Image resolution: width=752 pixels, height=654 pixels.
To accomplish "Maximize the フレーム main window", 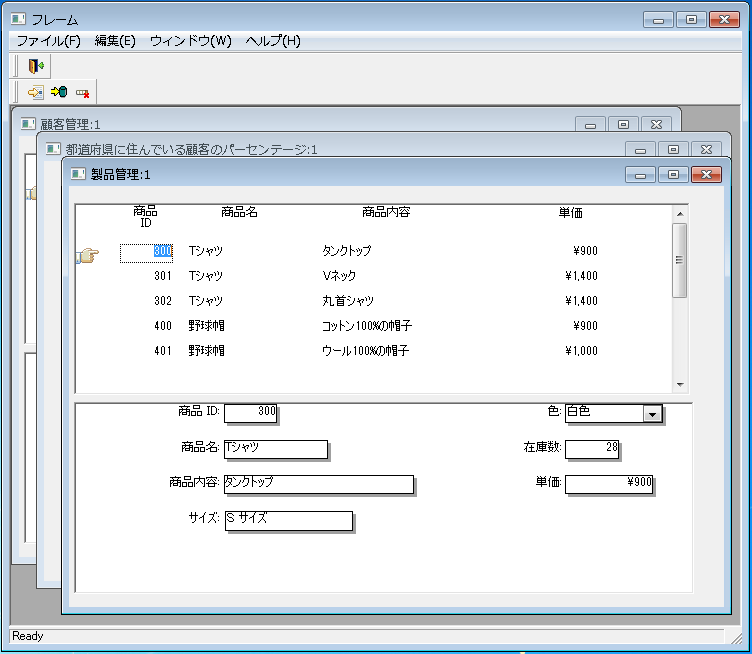I will pyautogui.click(x=691, y=20).
